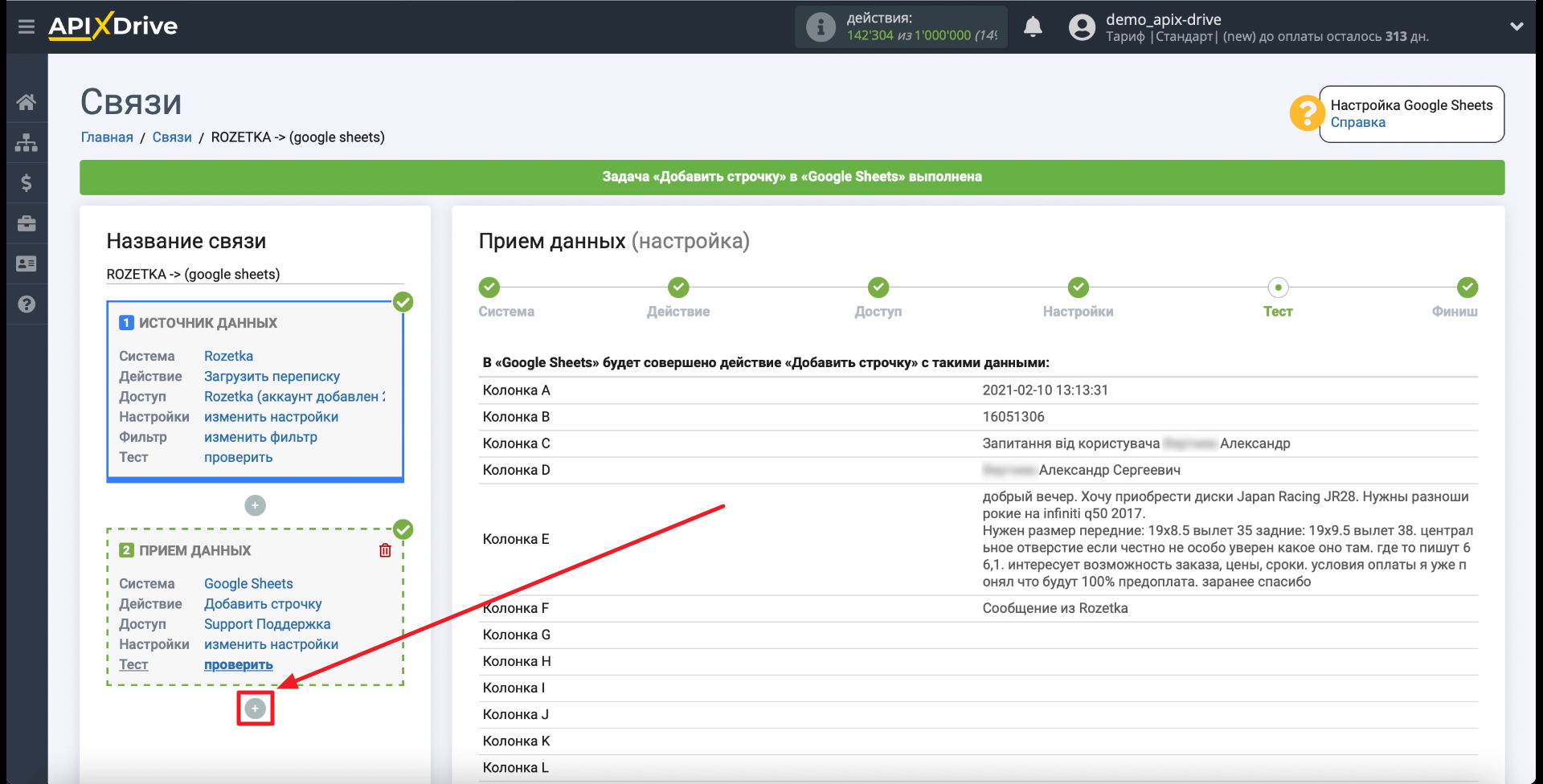Viewport: 1543px width, 784px height.
Task: Open the hamburger menu
Action: coord(27,27)
